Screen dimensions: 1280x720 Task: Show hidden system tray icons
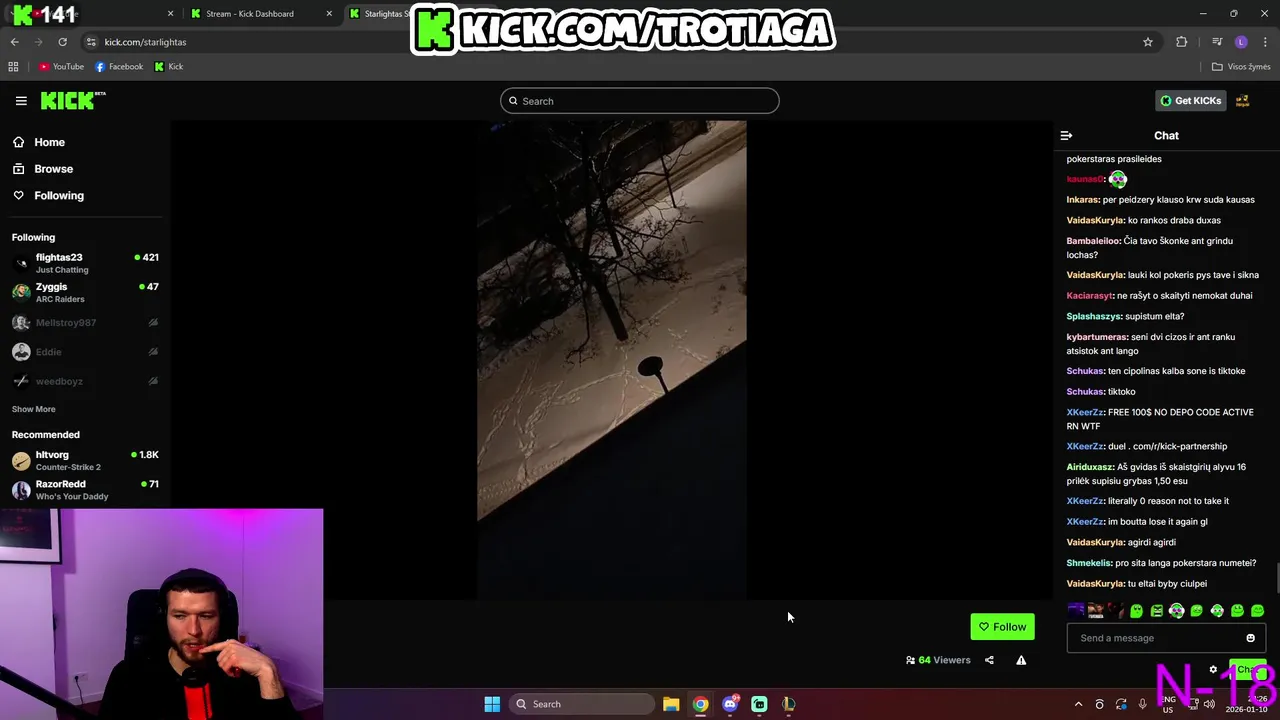pyautogui.click(x=1078, y=704)
